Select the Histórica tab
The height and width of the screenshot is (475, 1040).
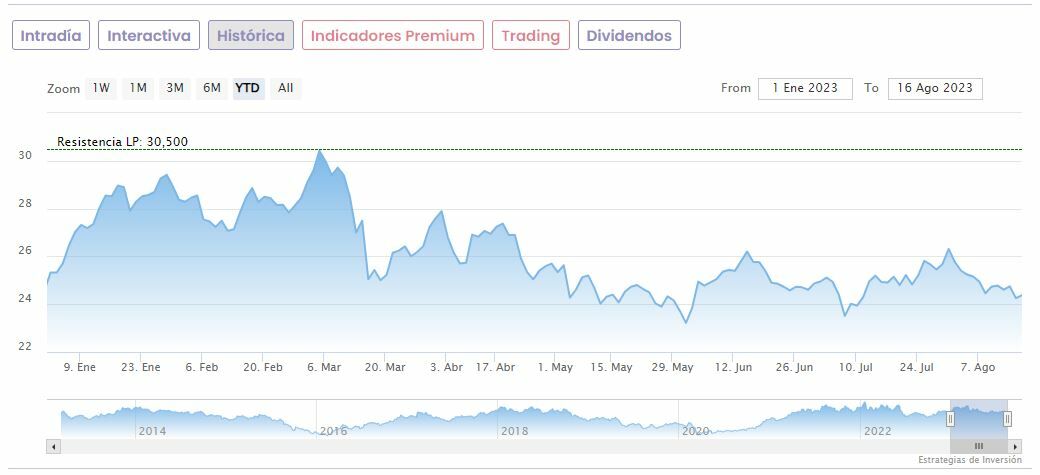point(251,36)
